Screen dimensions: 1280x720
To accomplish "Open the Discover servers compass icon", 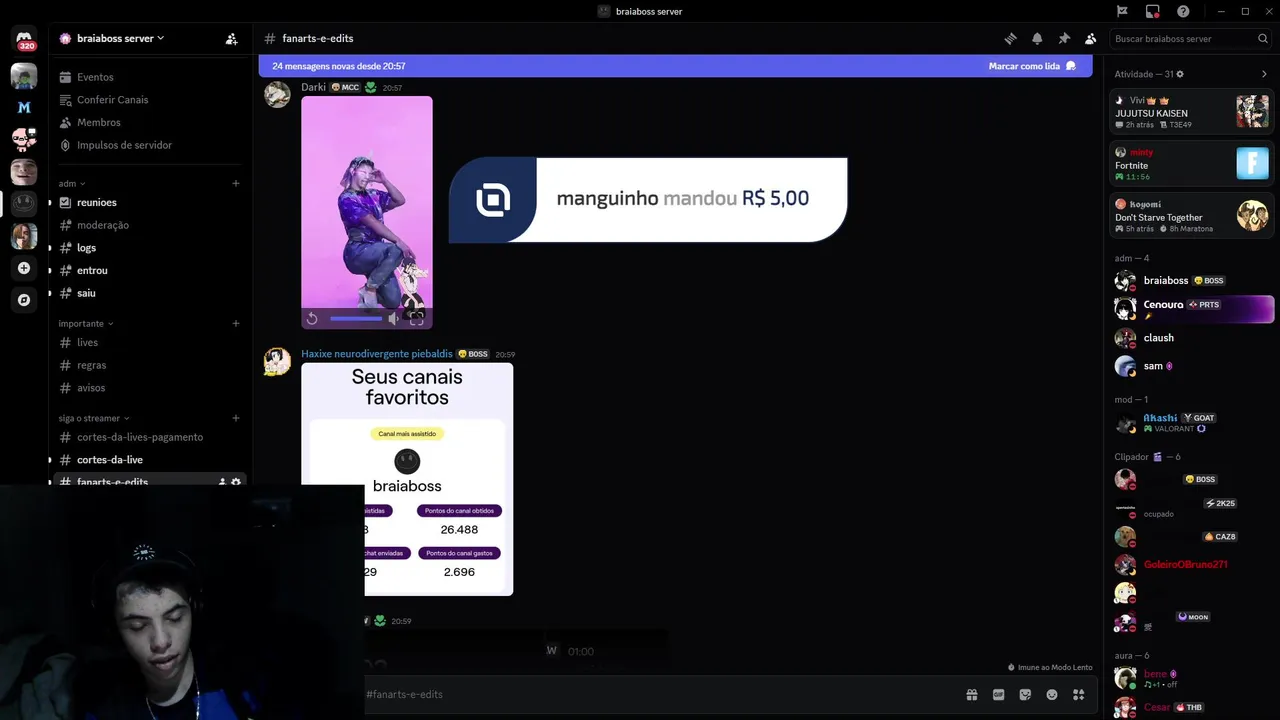I will point(24,299).
